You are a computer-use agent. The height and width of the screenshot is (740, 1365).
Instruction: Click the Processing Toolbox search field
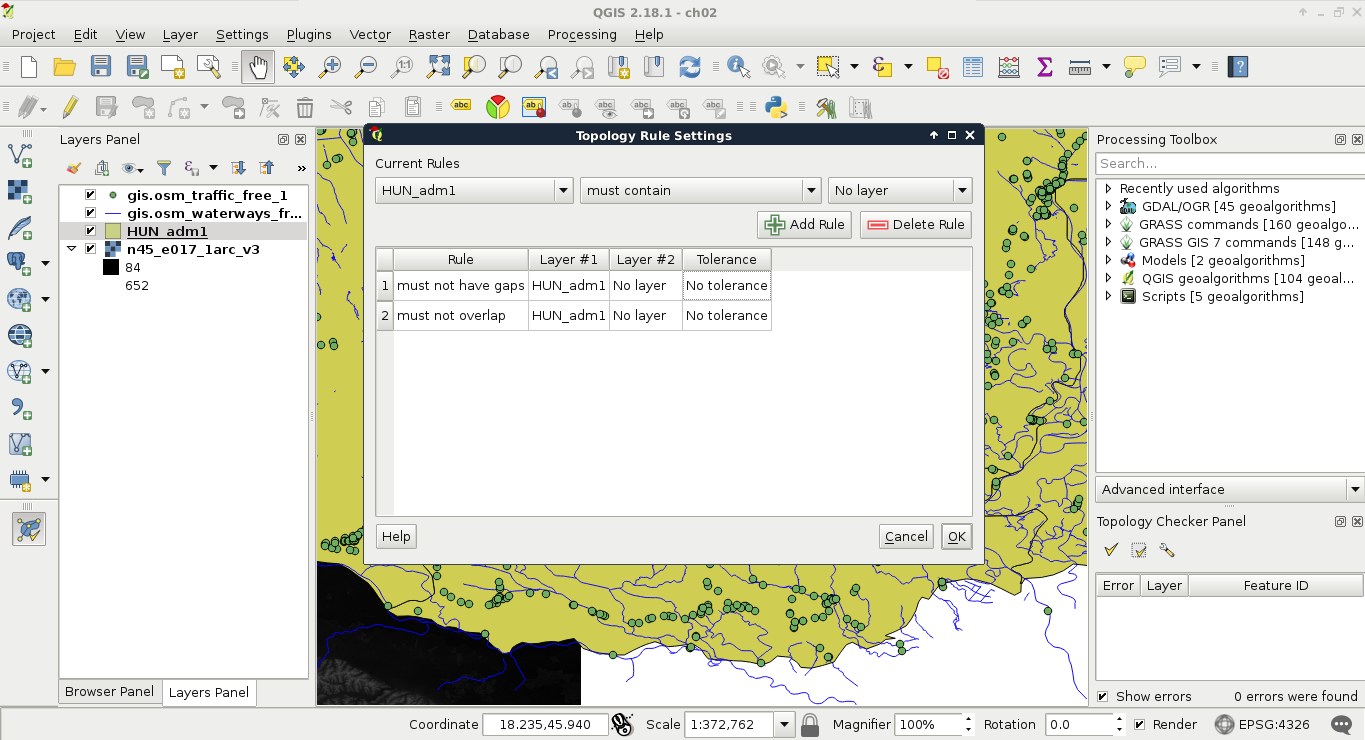tap(1230, 163)
